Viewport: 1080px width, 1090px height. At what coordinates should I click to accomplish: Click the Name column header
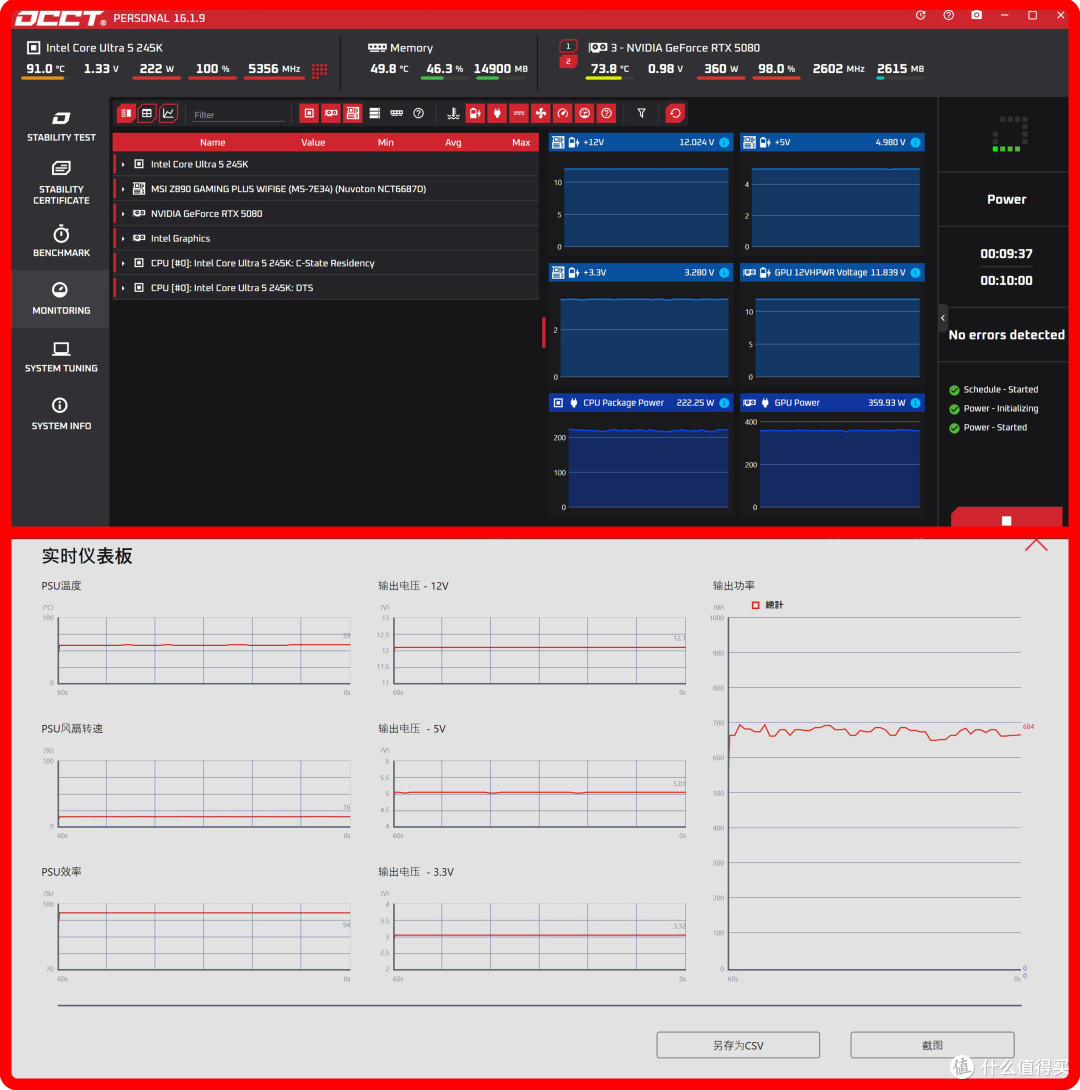coord(212,143)
